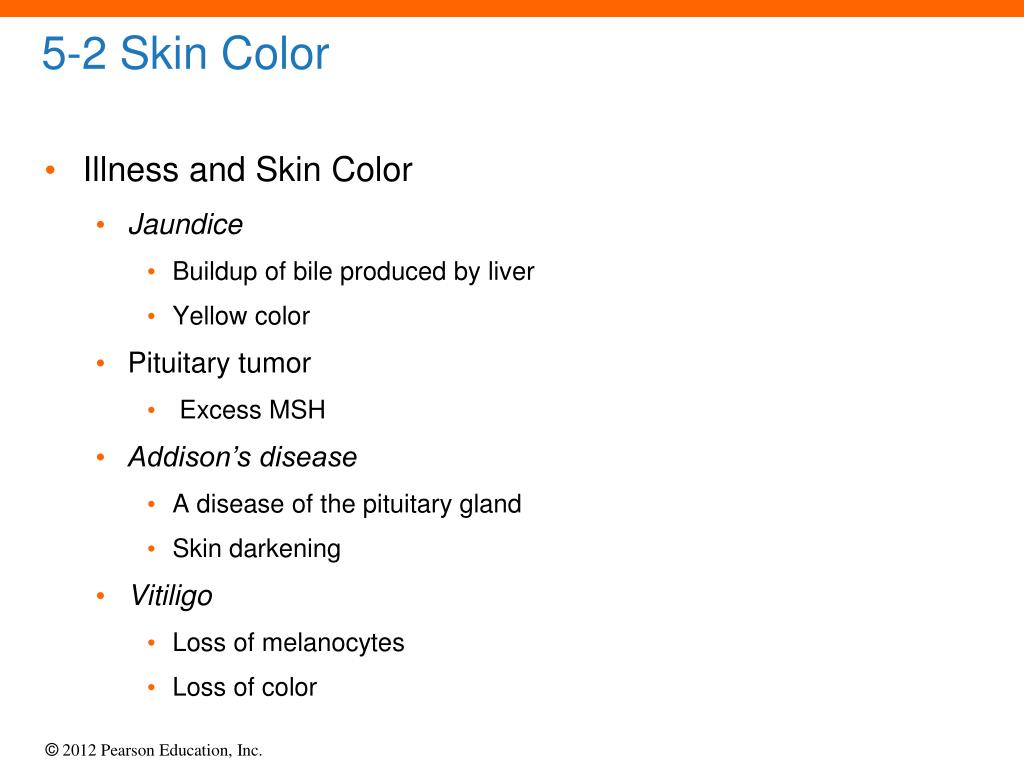Click 'A disease of the pituitary gland'
Viewport: 1024px width, 768px height.
347,504
